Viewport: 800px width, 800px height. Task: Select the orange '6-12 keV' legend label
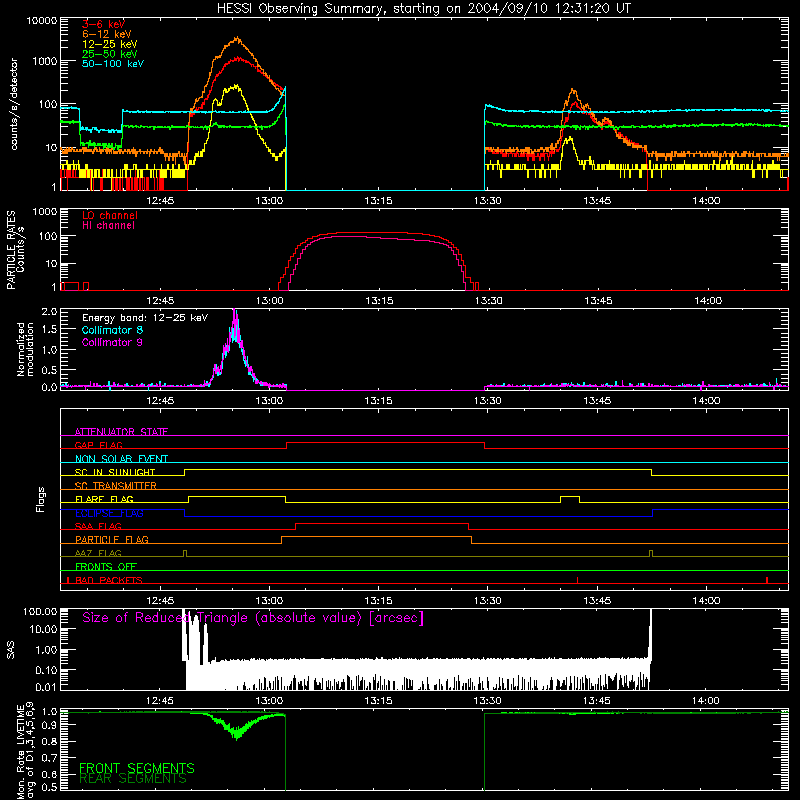click(107, 34)
